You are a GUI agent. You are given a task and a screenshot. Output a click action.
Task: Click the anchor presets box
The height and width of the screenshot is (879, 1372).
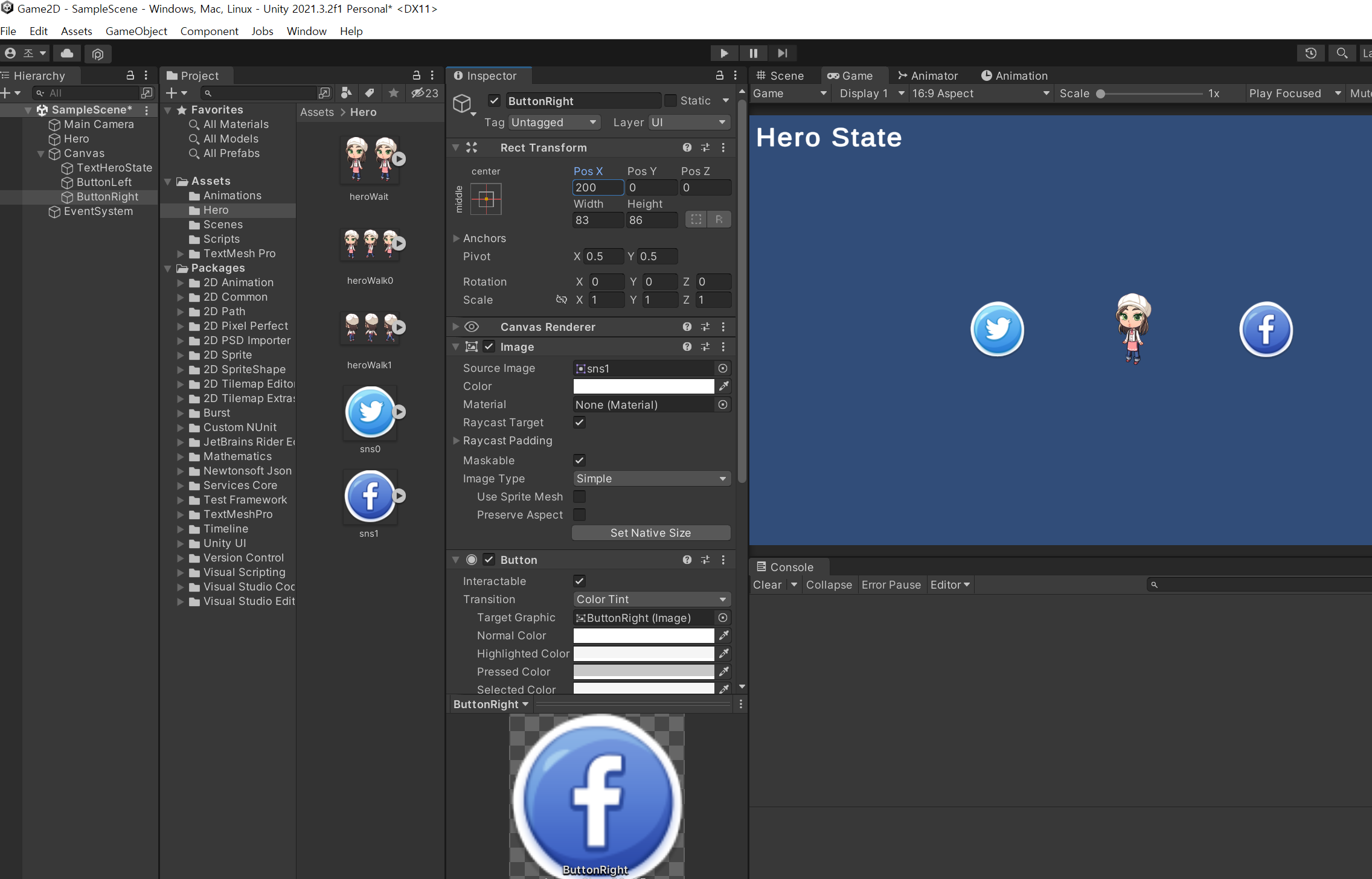tap(486, 199)
